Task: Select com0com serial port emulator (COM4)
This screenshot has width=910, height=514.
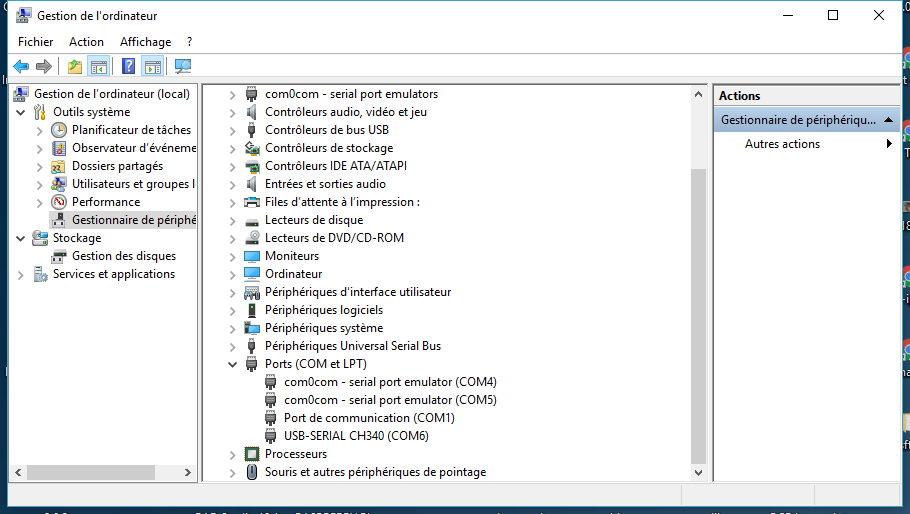Action: [x=390, y=382]
